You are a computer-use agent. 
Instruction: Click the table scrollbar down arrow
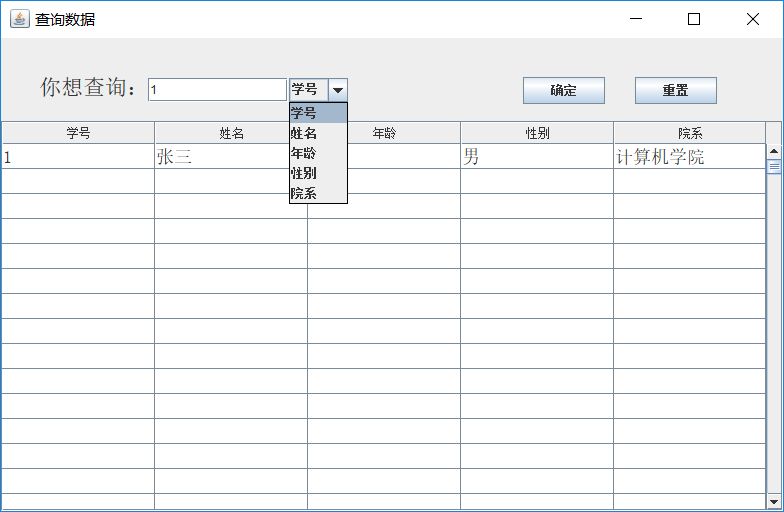click(774, 502)
